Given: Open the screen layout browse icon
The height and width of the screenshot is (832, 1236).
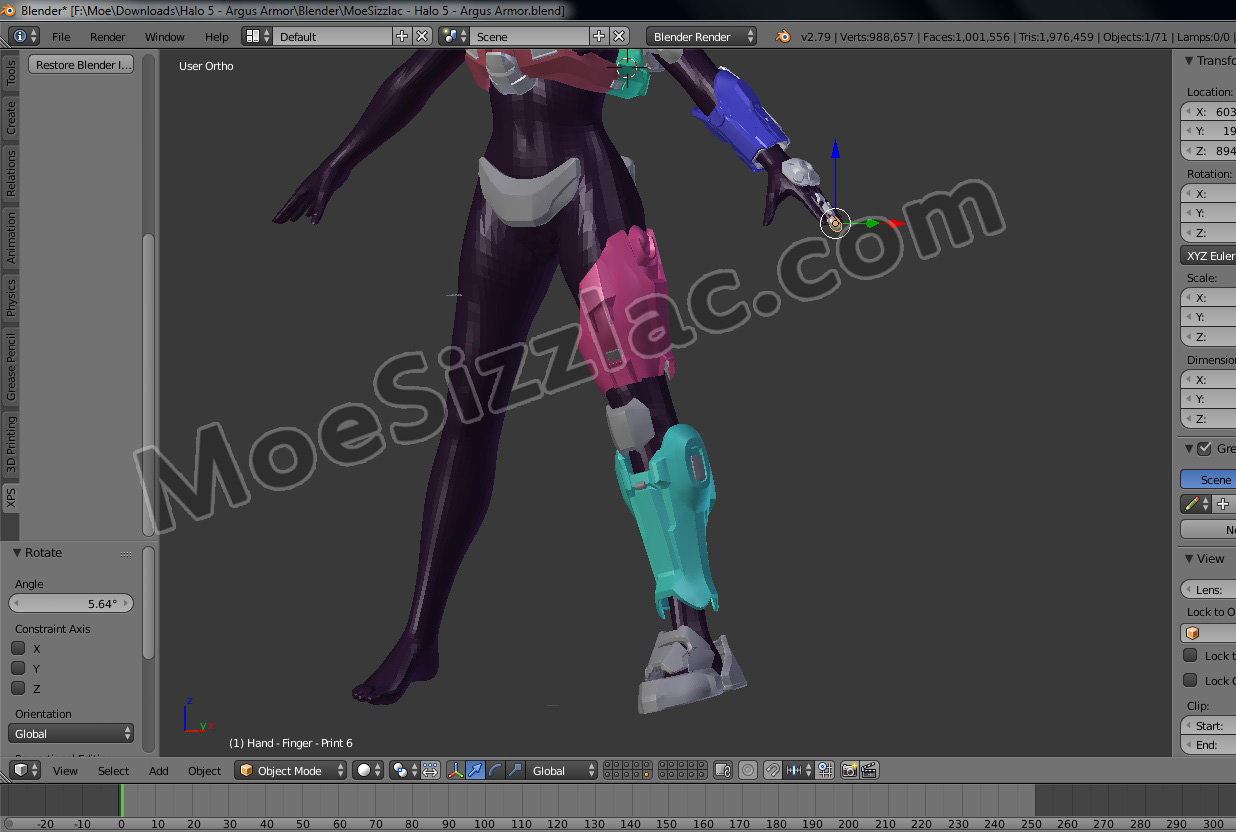Looking at the screenshot, I should [258, 36].
